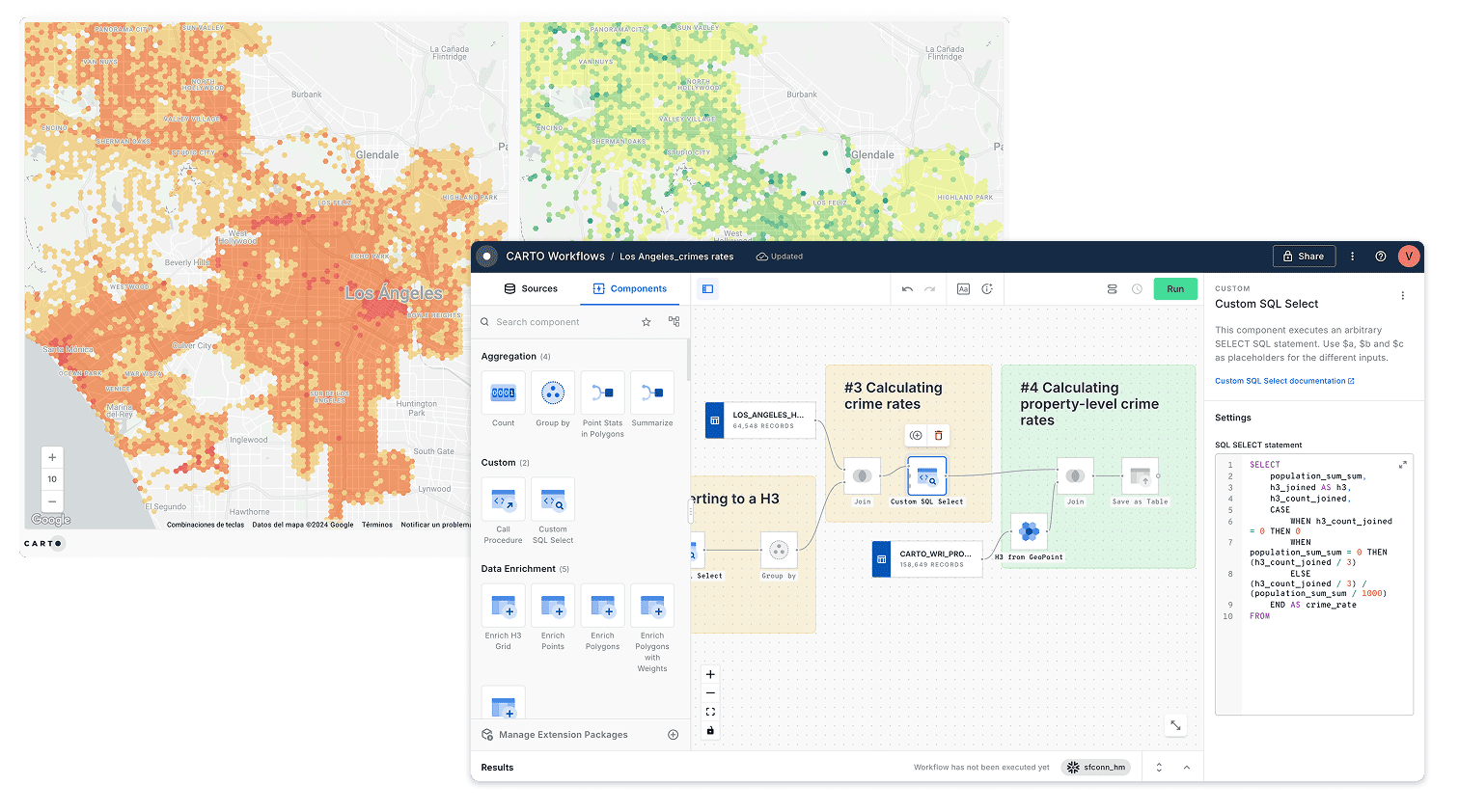
Task: Select the Point Stats in Polygons component
Action: point(602,393)
